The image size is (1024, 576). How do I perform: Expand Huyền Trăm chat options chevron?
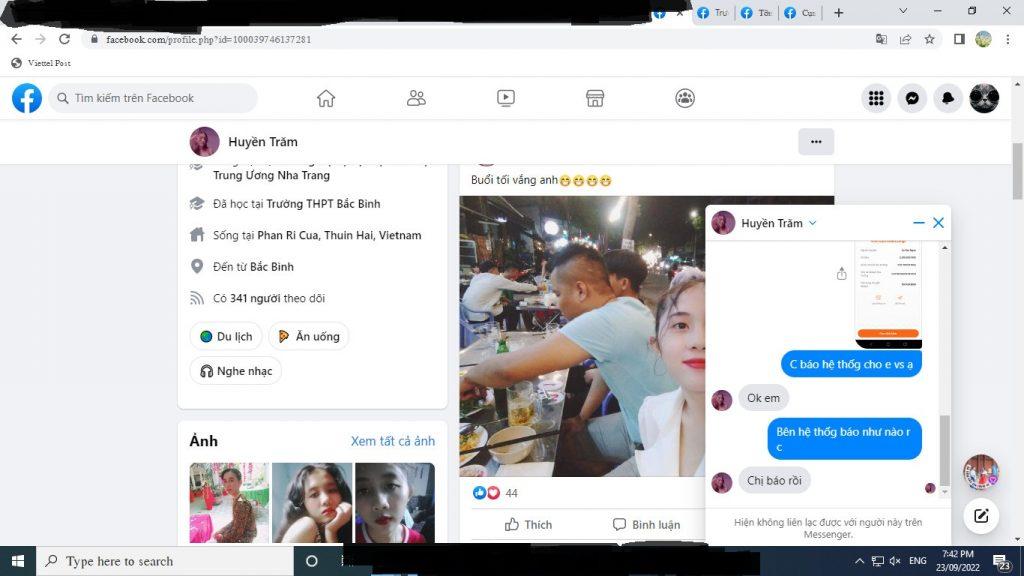(813, 223)
